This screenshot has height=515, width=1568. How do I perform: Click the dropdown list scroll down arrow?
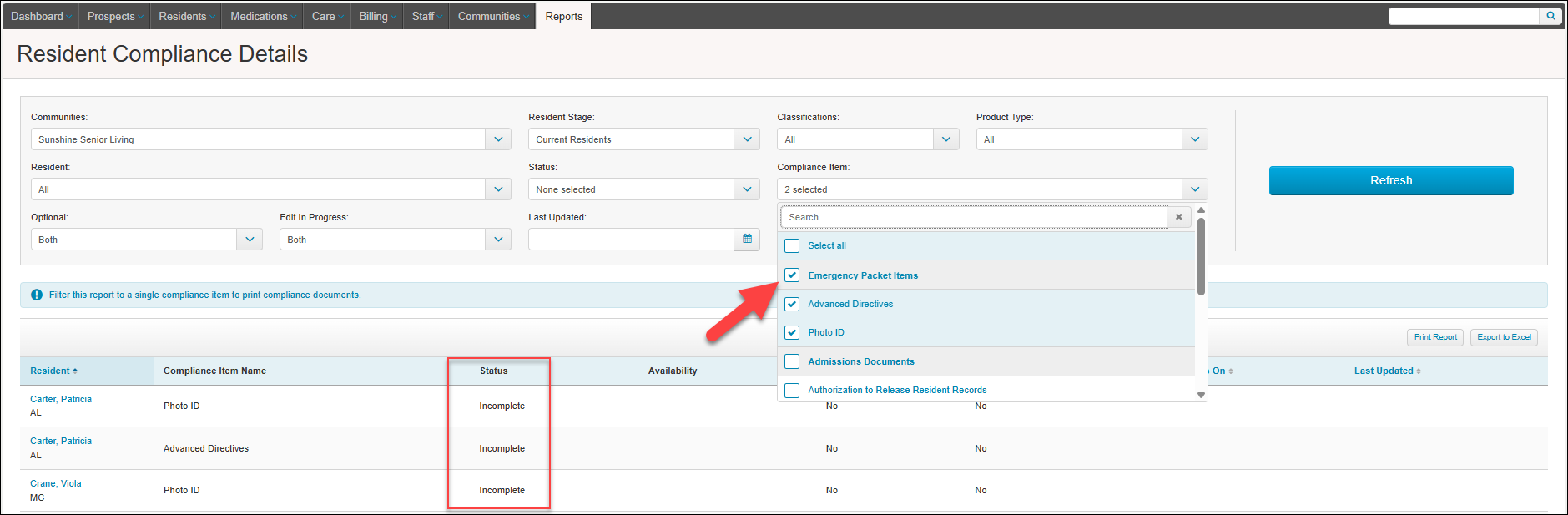point(1201,396)
